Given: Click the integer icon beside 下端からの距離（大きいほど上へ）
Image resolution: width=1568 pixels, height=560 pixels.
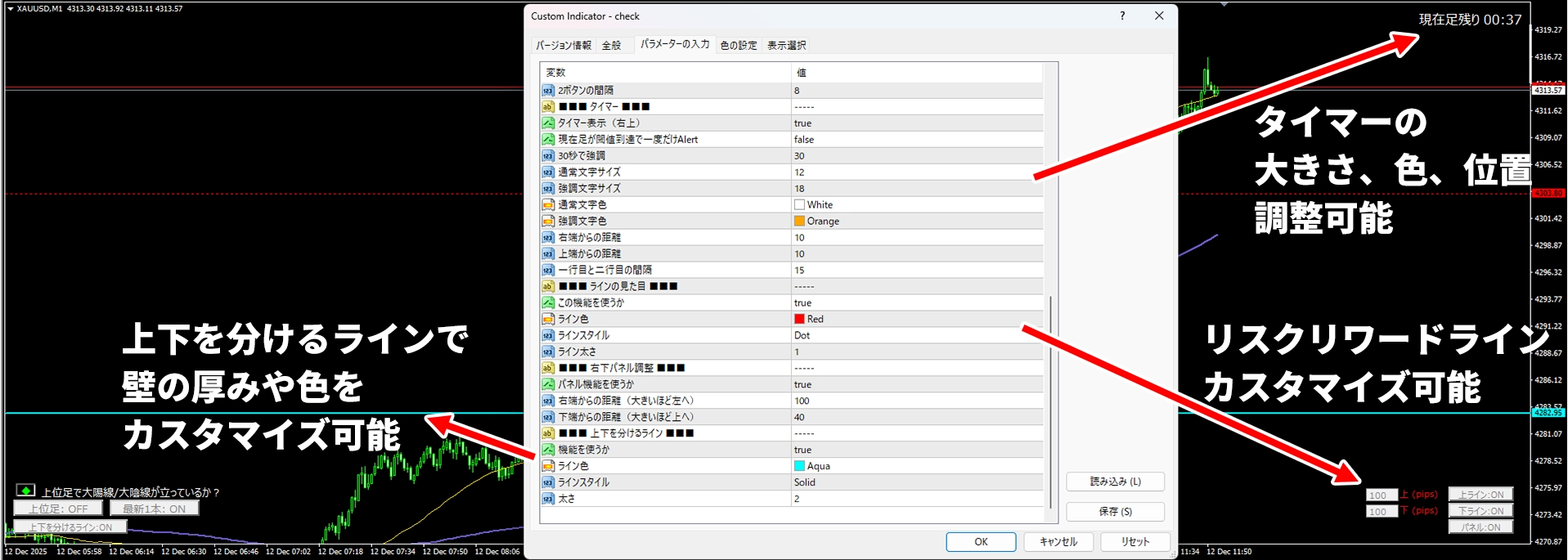Looking at the screenshot, I should [x=548, y=417].
